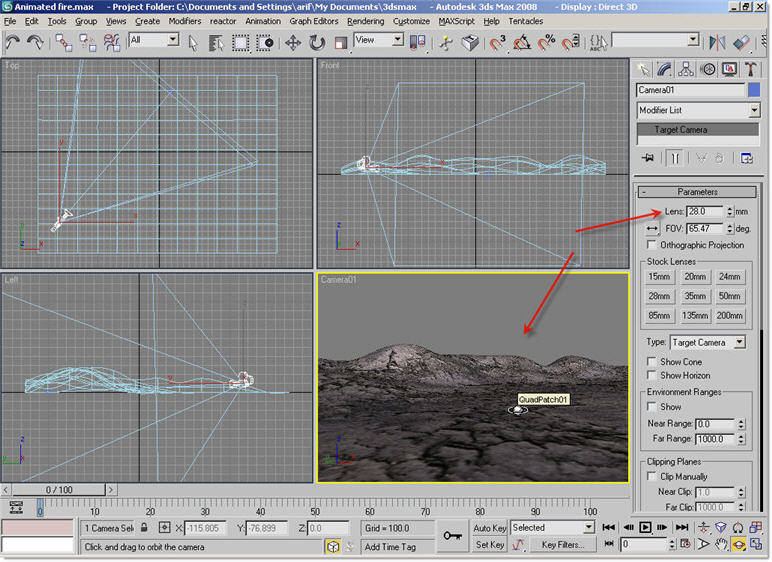Open the Motion command panel tab
Image resolution: width=772 pixels, height=562 pixels.
coord(708,69)
